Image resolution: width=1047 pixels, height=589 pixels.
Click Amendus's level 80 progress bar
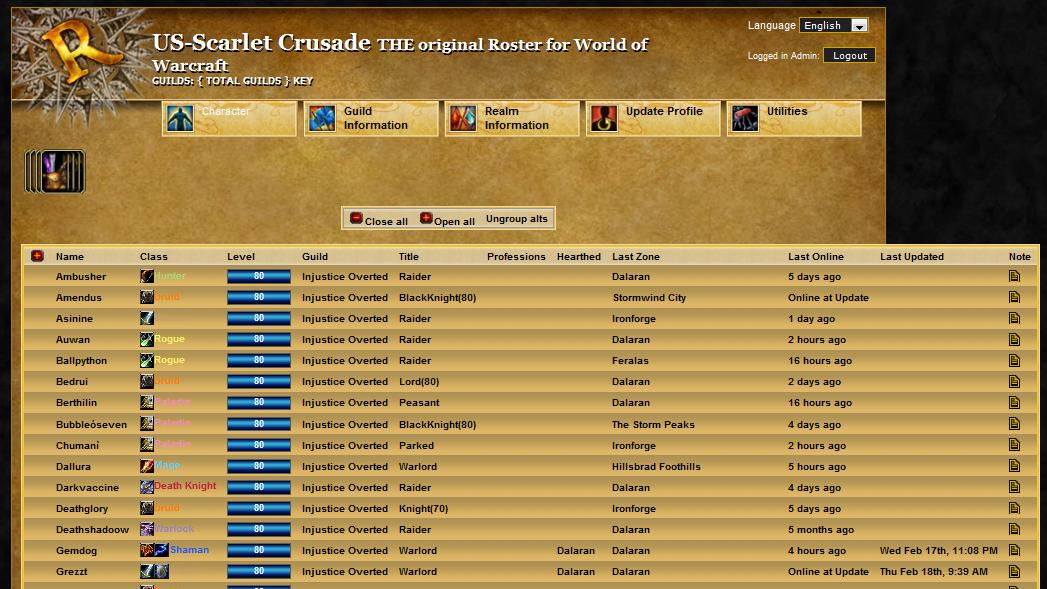[259, 298]
